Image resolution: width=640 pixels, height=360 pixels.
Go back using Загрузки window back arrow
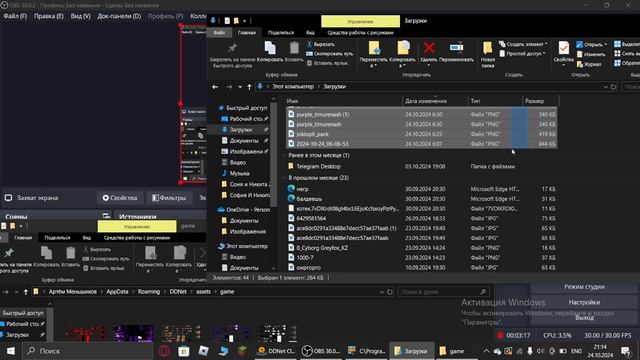[x=215, y=87]
